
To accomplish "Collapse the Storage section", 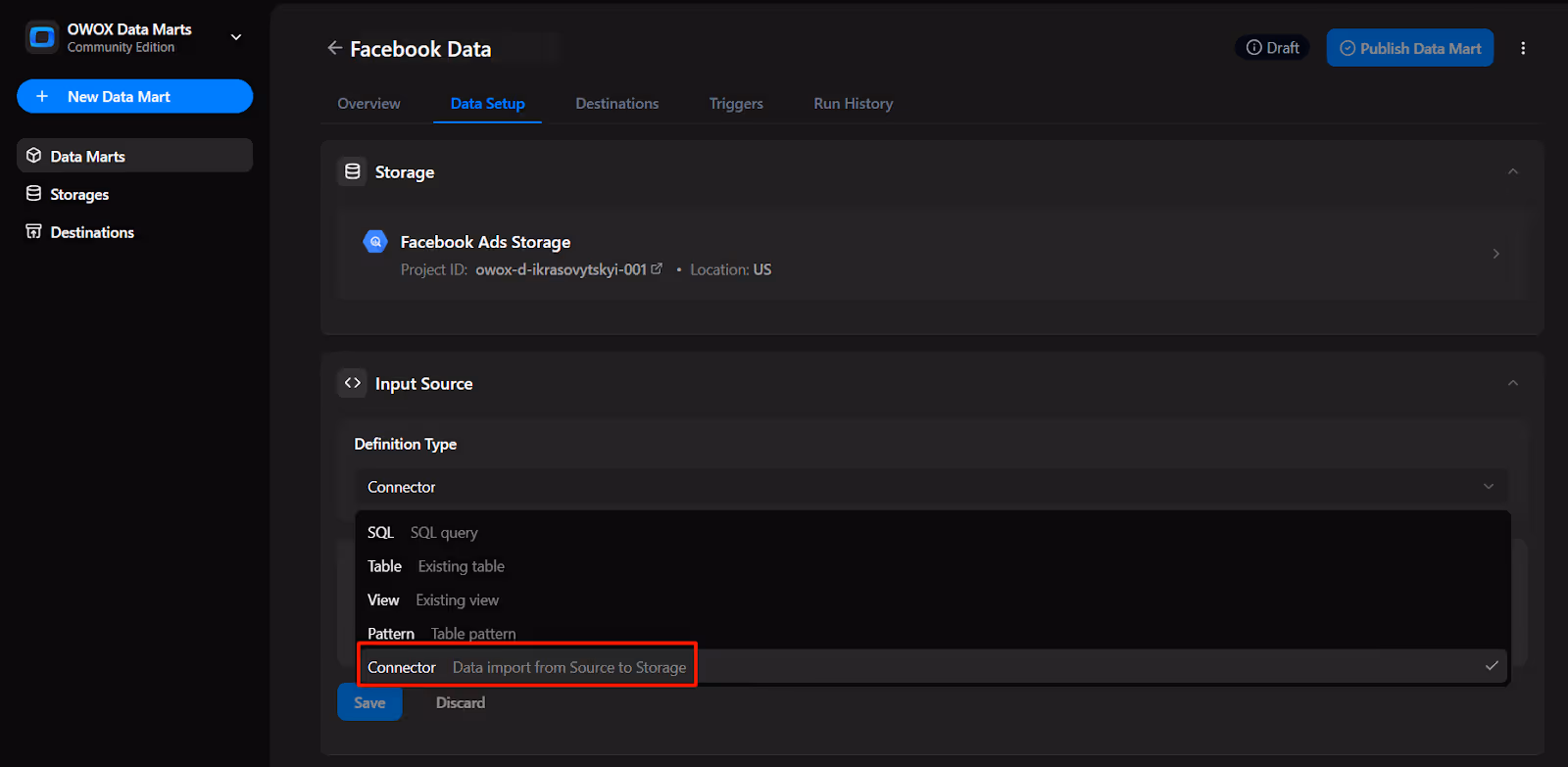I will pos(1513,171).
